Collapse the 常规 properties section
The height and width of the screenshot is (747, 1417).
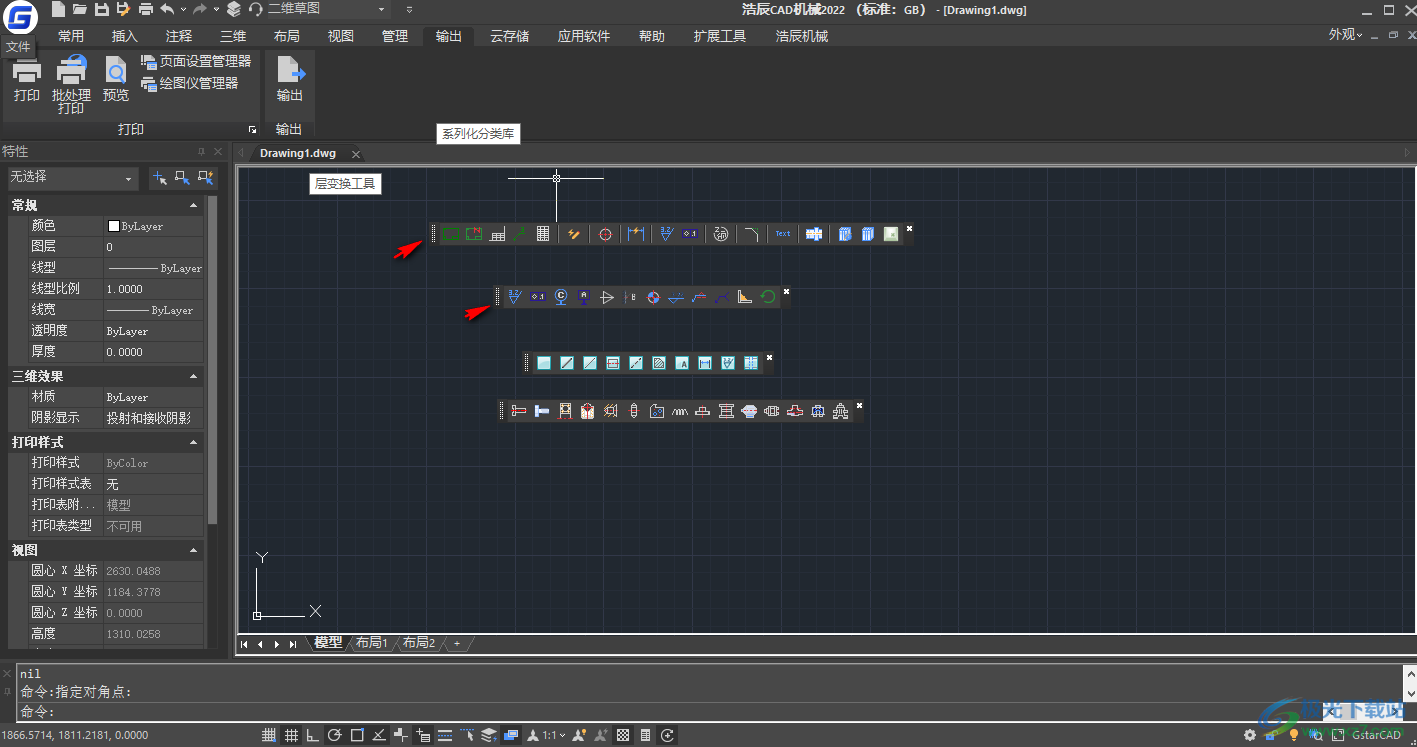[193, 205]
